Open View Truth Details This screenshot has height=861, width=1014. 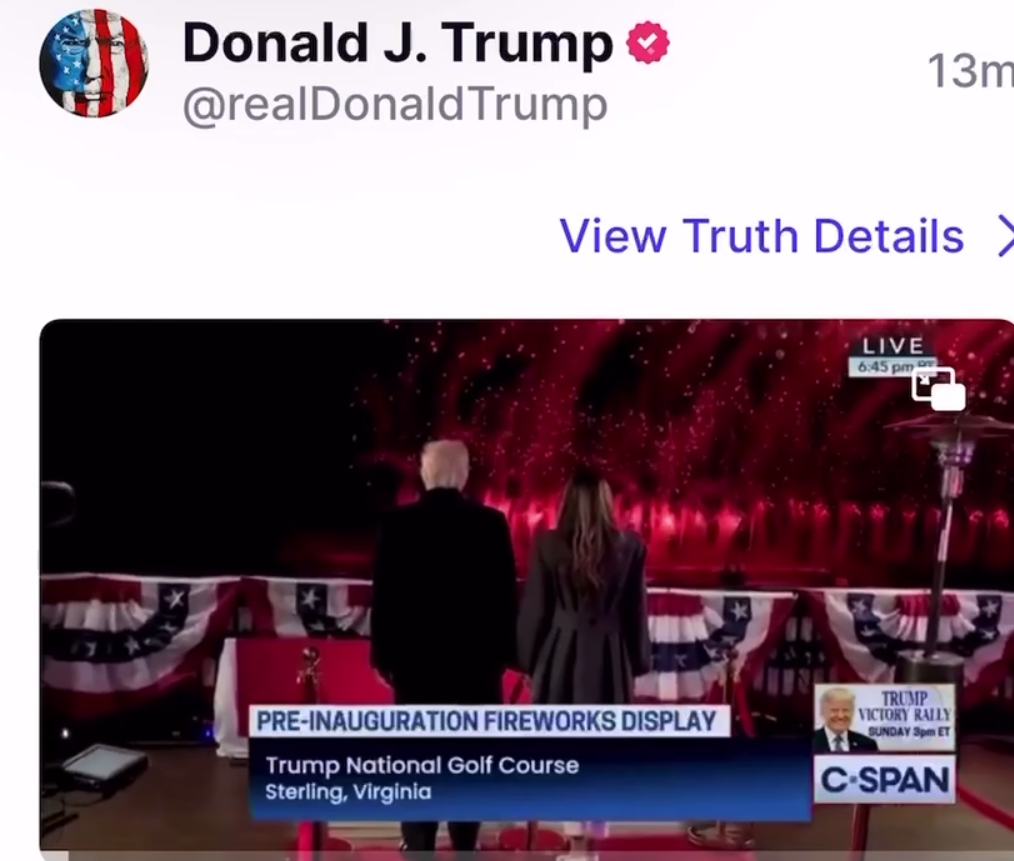point(761,236)
